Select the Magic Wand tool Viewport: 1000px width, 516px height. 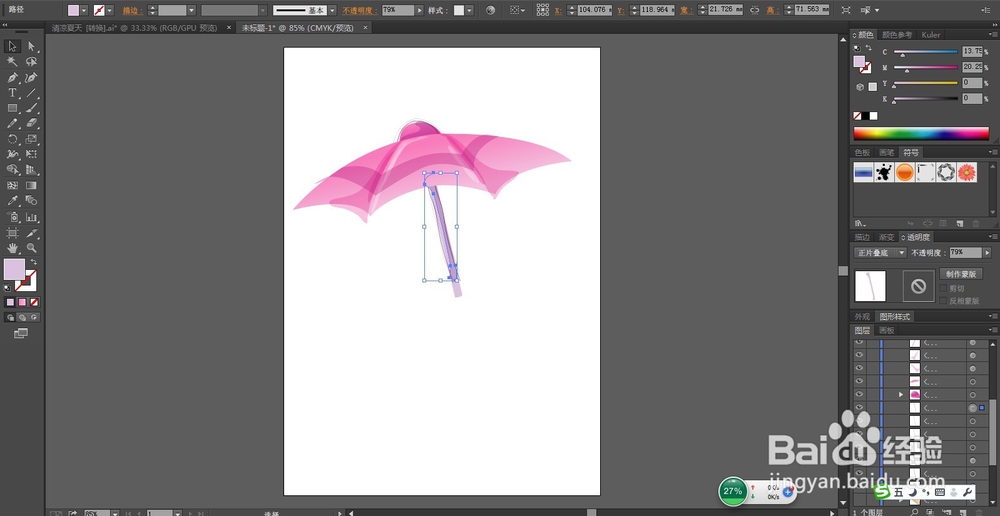12,62
